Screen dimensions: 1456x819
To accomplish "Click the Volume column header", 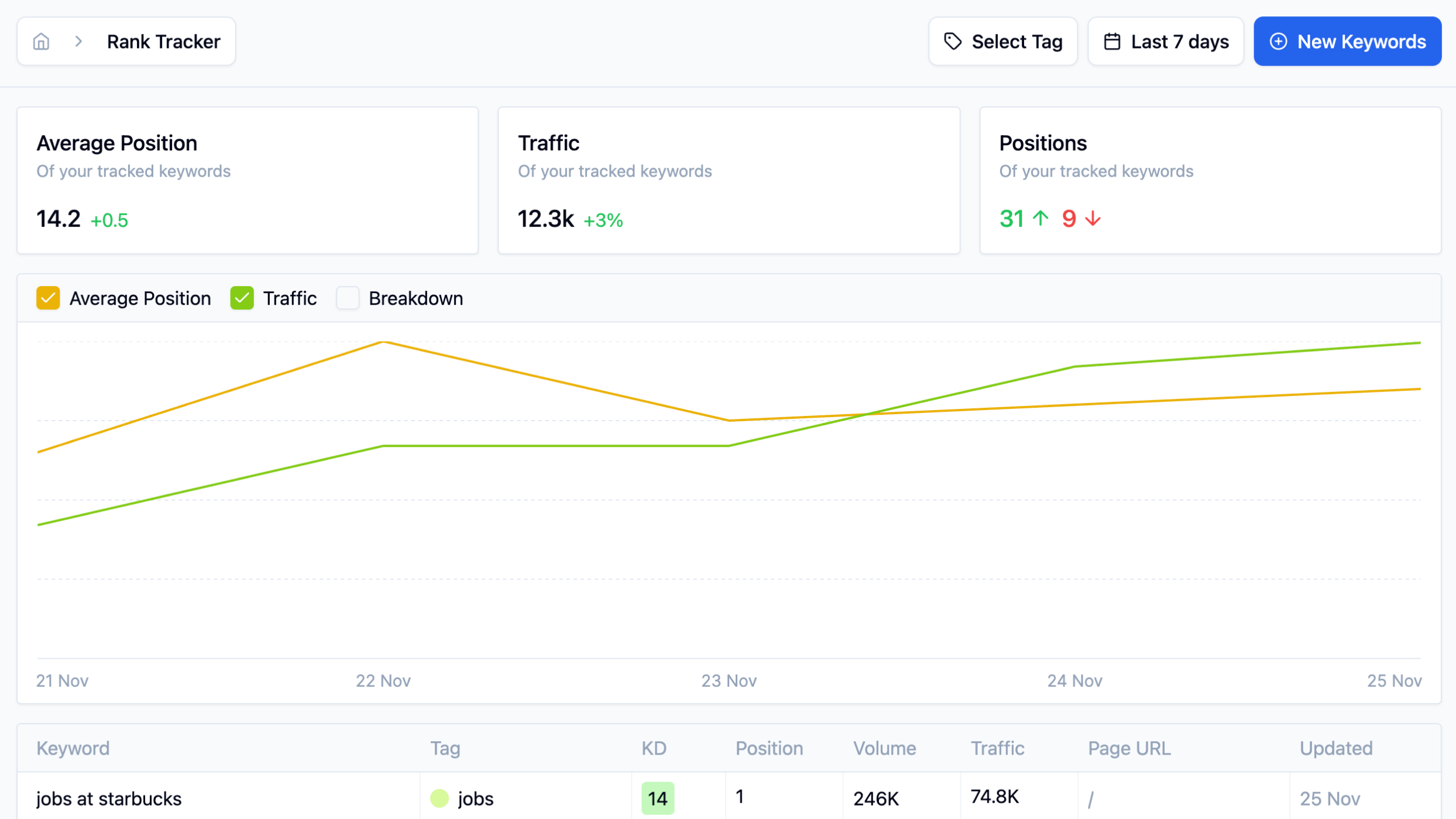I will [x=884, y=748].
